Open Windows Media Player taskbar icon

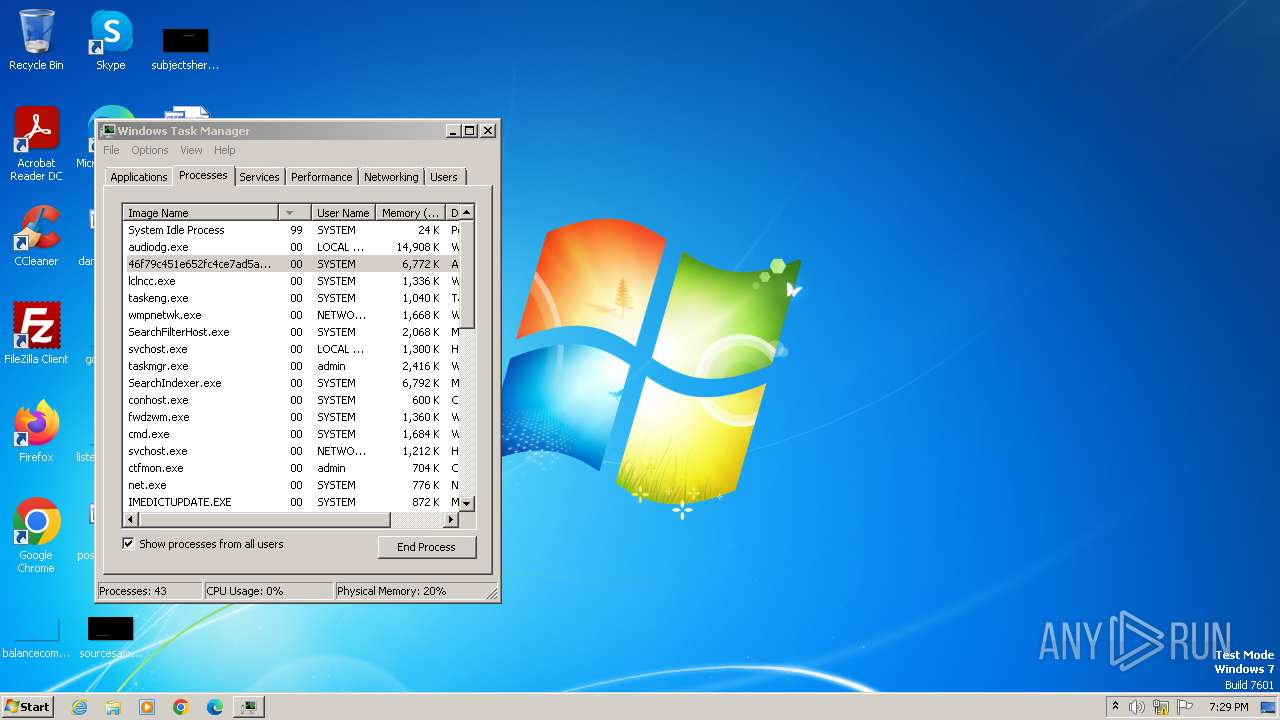tap(147, 707)
